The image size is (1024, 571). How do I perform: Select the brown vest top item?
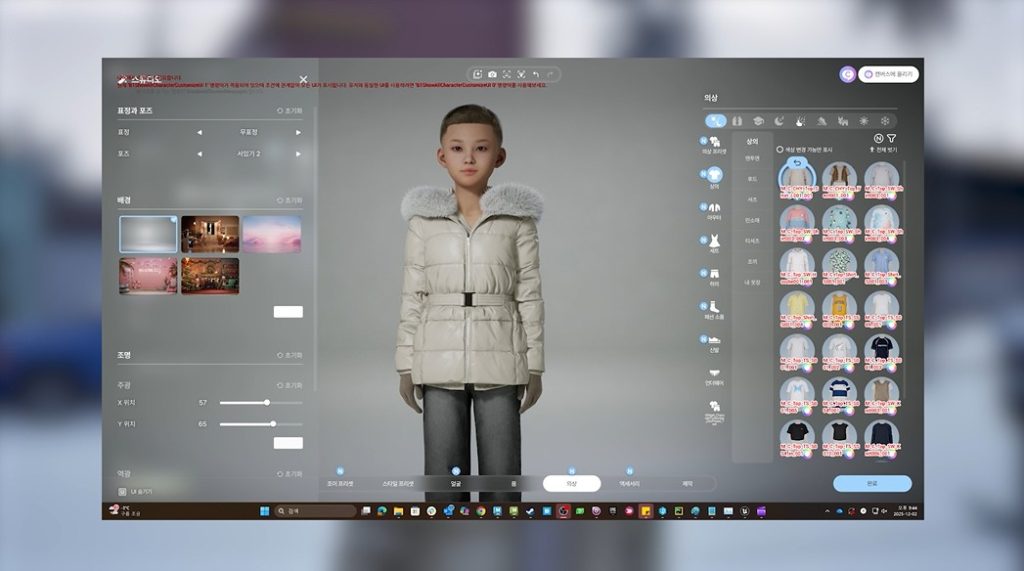click(x=840, y=180)
